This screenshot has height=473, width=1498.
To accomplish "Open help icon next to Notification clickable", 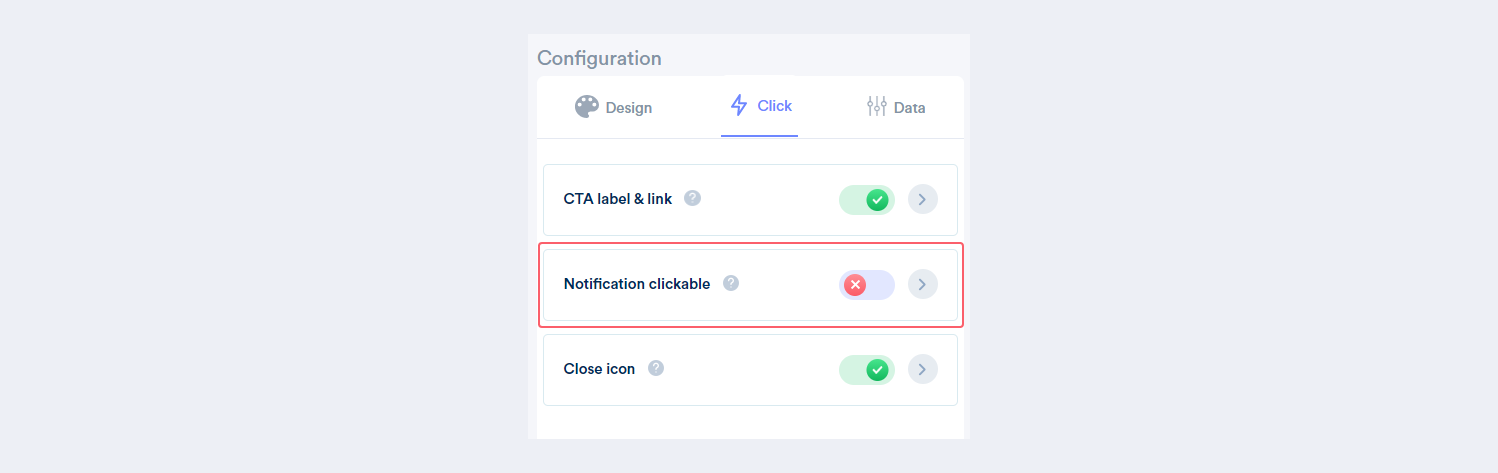I will 731,283.
